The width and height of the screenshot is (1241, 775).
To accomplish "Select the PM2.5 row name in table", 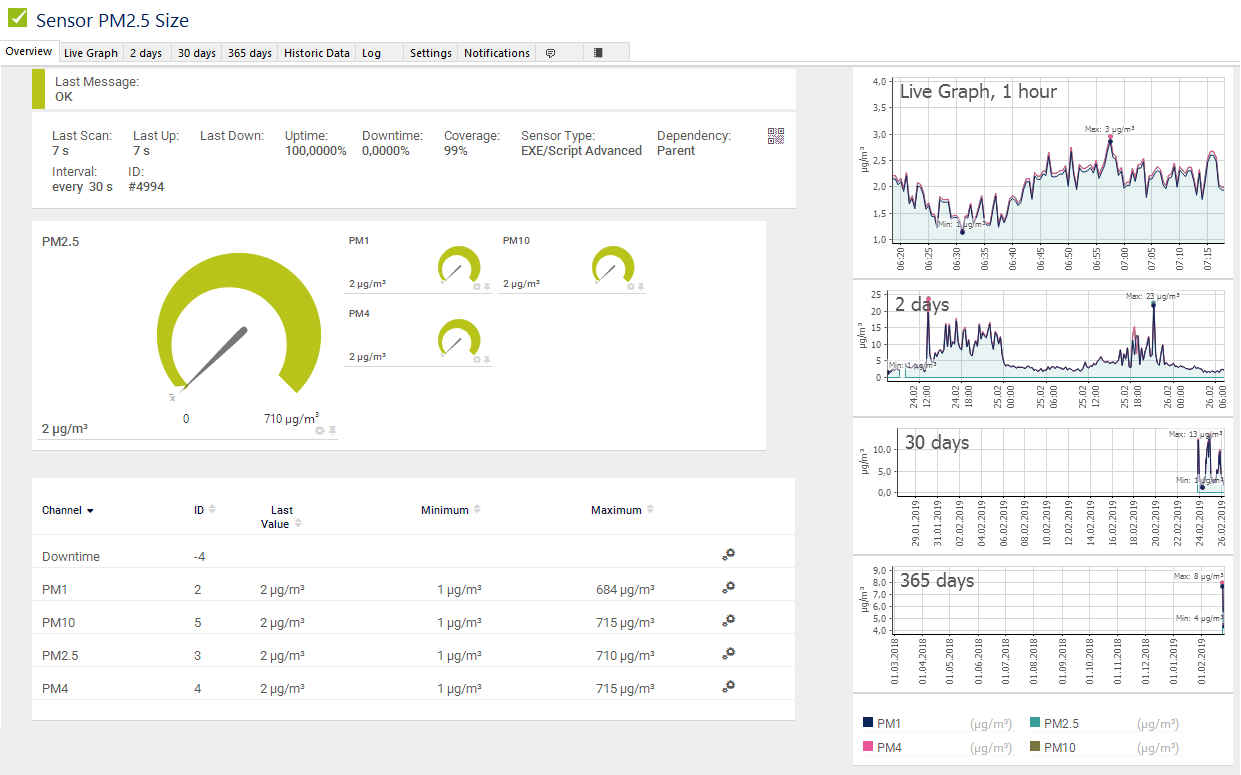I will (x=59, y=656).
